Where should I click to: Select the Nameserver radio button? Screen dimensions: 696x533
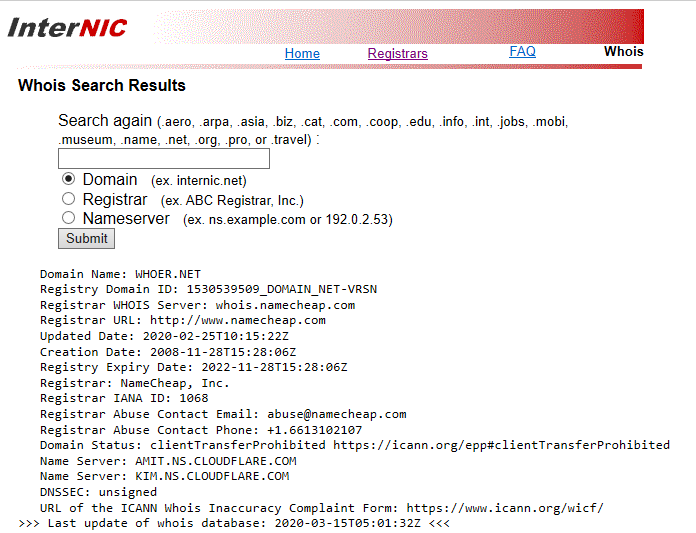[x=68, y=217]
